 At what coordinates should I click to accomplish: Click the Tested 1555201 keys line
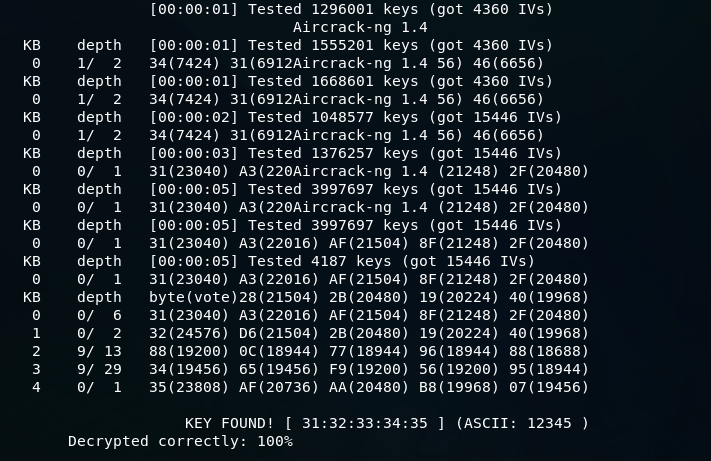tap(351, 45)
